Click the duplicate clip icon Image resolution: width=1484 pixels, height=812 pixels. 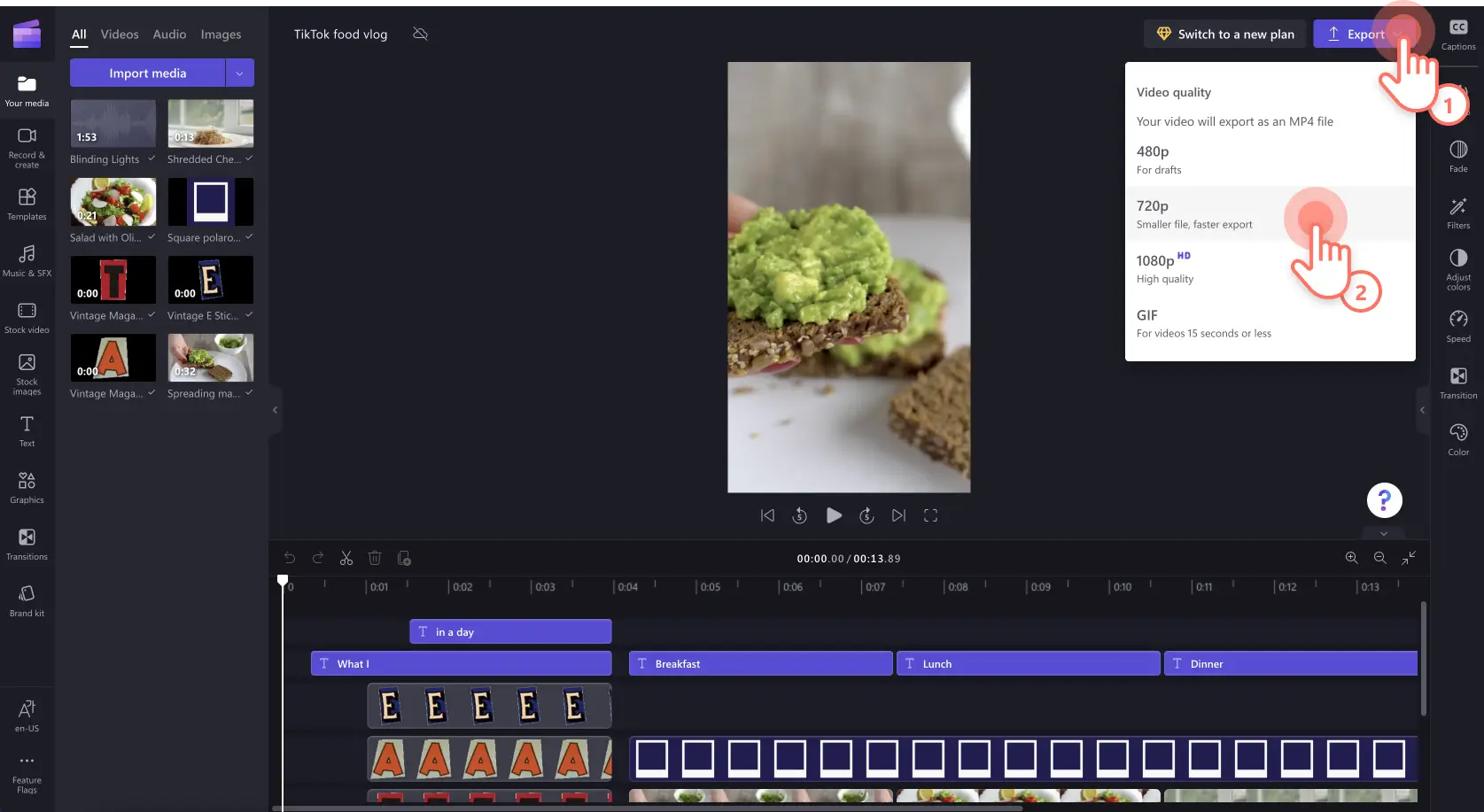404,558
